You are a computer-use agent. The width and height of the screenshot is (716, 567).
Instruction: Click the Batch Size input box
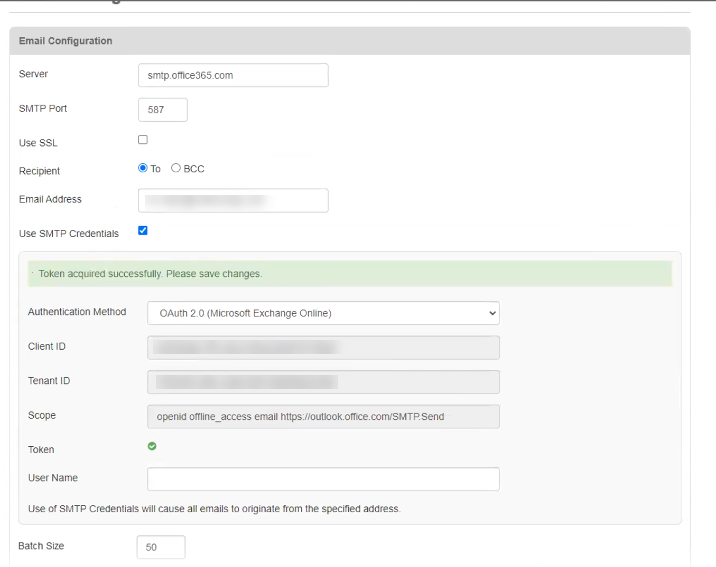coord(161,547)
